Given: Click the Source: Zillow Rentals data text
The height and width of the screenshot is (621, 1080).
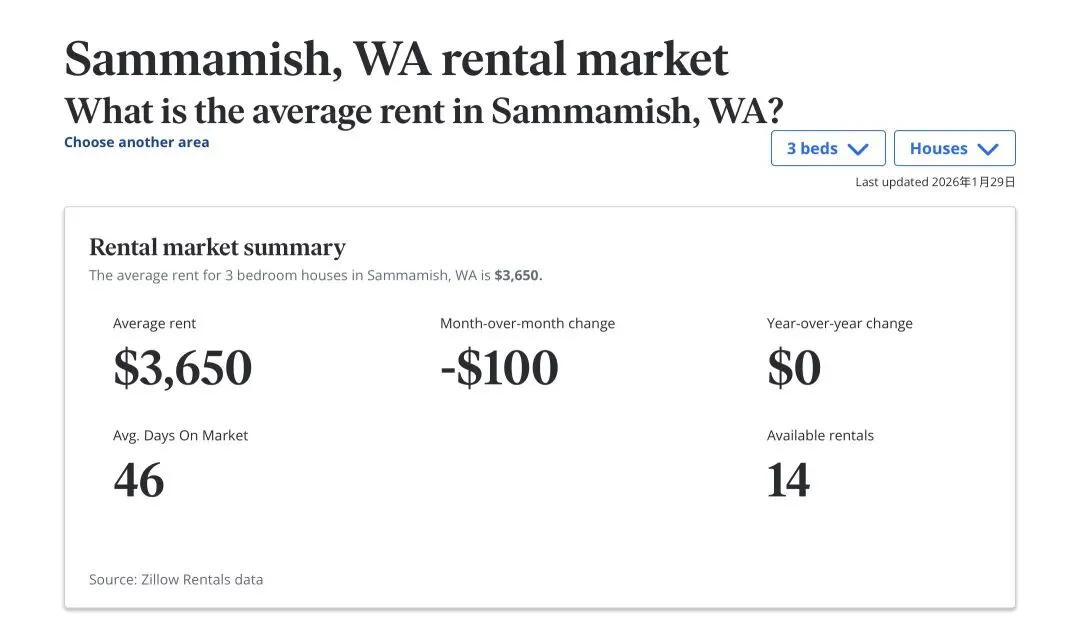Looking at the screenshot, I should pyautogui.click(x=176, y=579).
